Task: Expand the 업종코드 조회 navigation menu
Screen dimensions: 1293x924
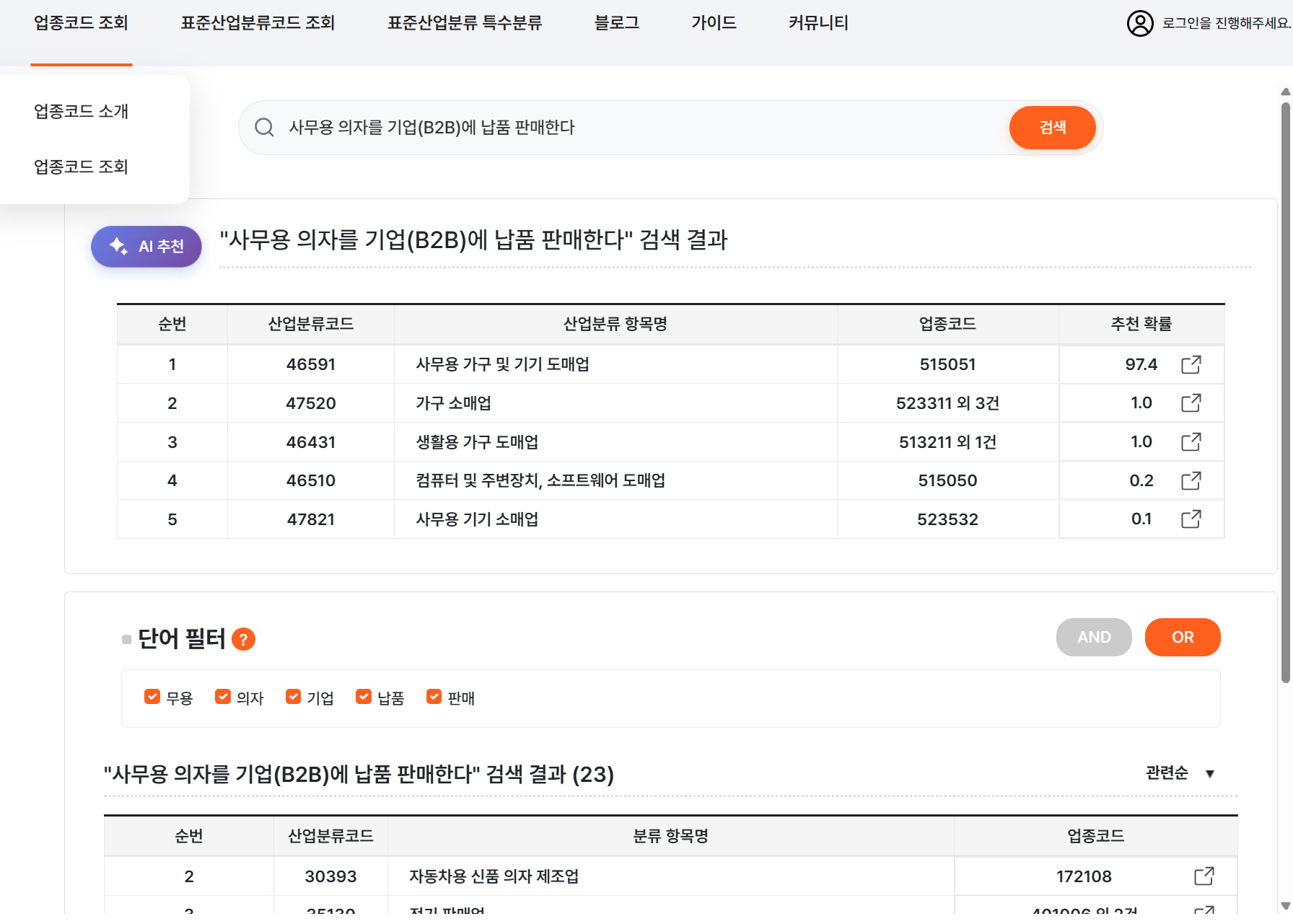Action: click(x=80, y=23)
